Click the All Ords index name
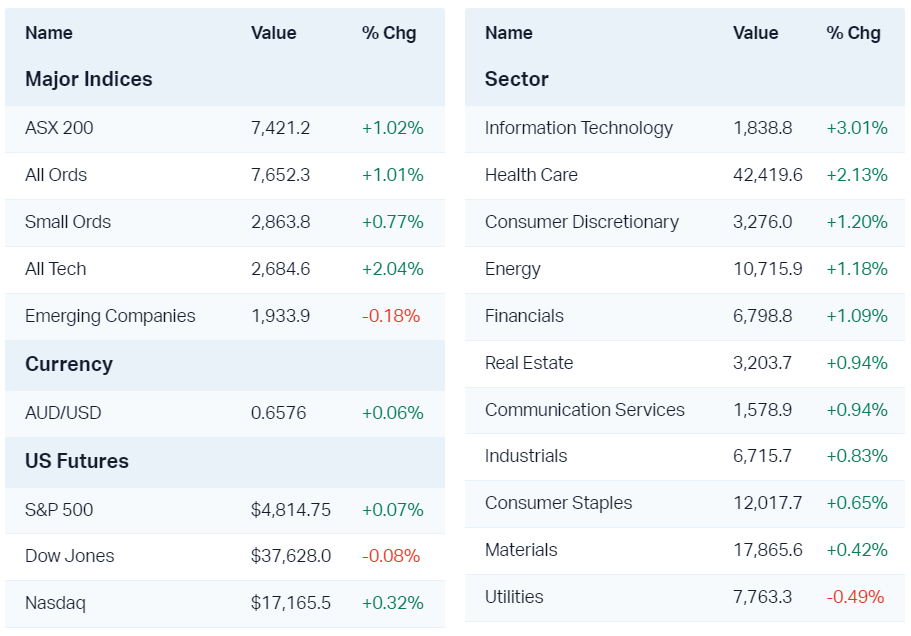Image resolution: width=911 pixels, height=636 pixels. (56, 175)
